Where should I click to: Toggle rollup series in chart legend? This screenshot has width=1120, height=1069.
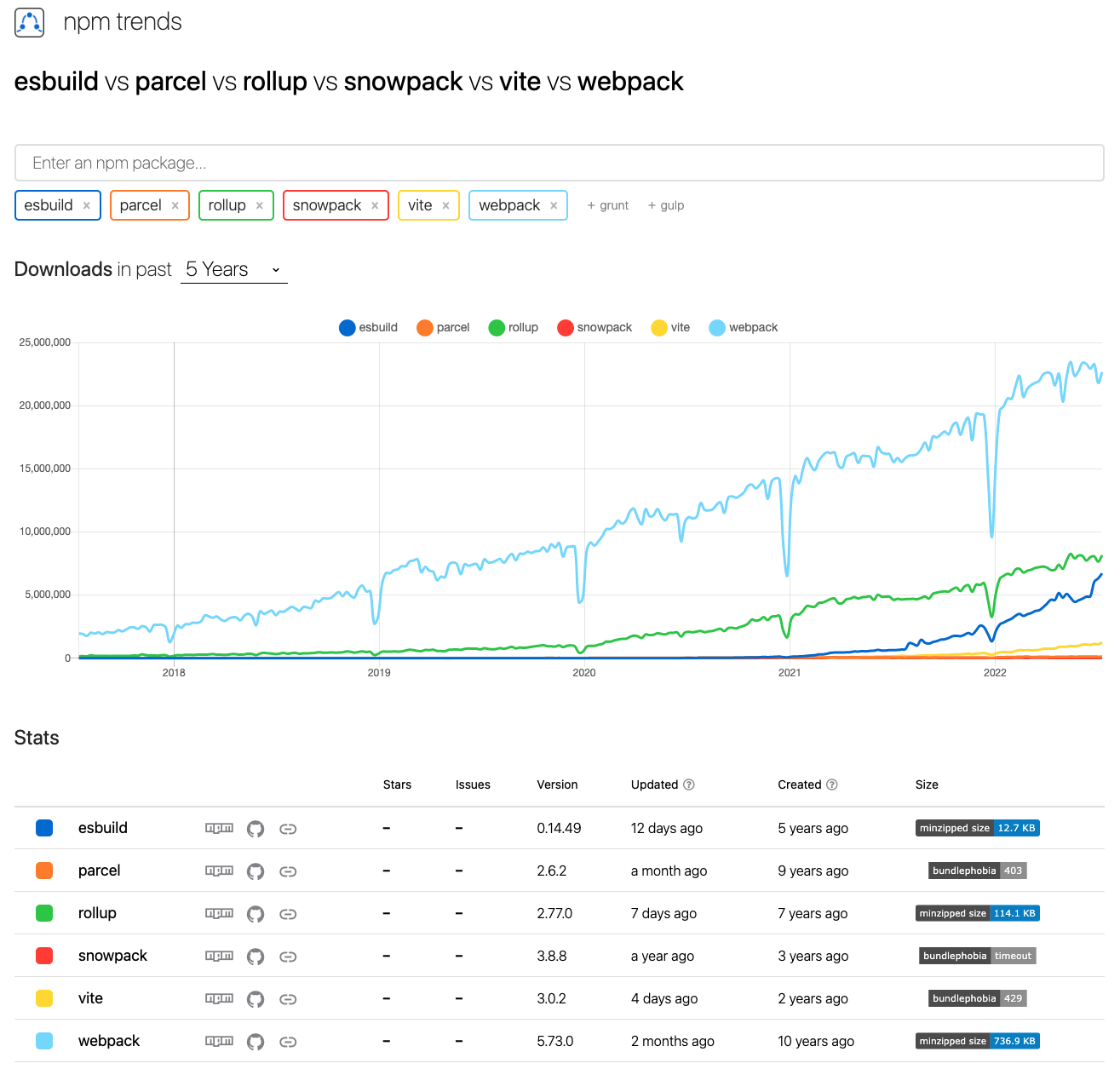(x=513, y=328)
